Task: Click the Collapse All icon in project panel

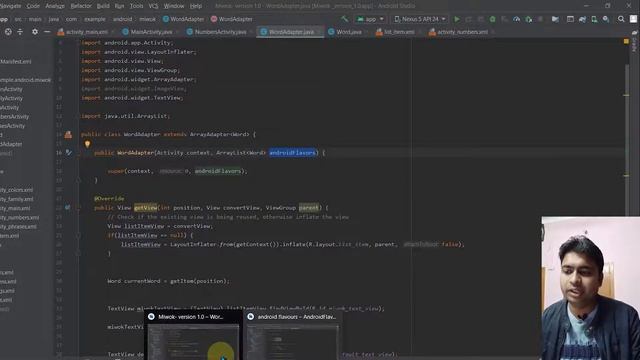Action: tap(20, 31)
